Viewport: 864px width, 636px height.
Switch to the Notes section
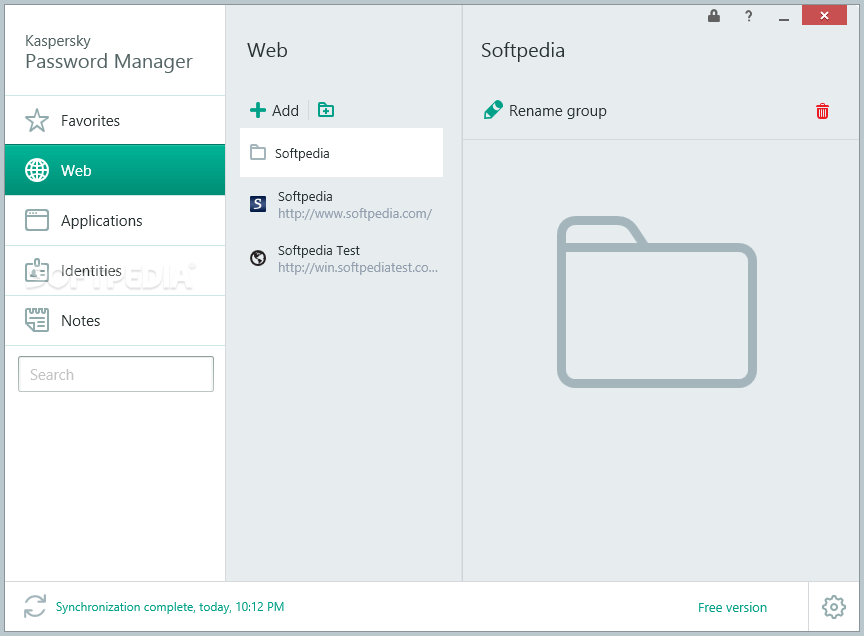click(115, 321)
